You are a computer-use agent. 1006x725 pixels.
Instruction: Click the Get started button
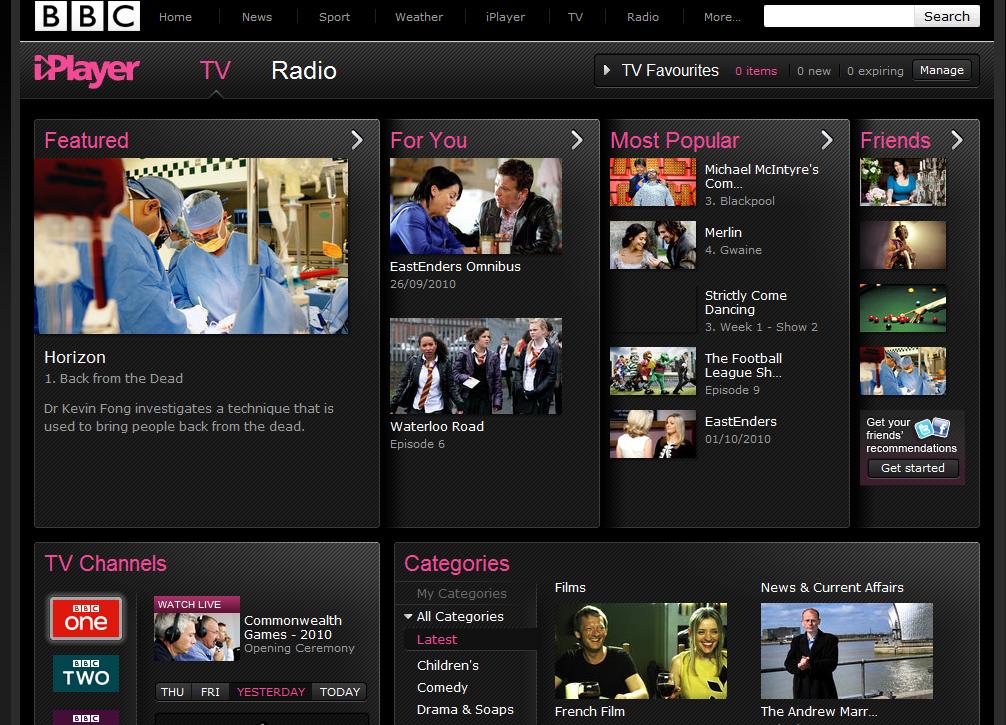click(x=912, y=468)
